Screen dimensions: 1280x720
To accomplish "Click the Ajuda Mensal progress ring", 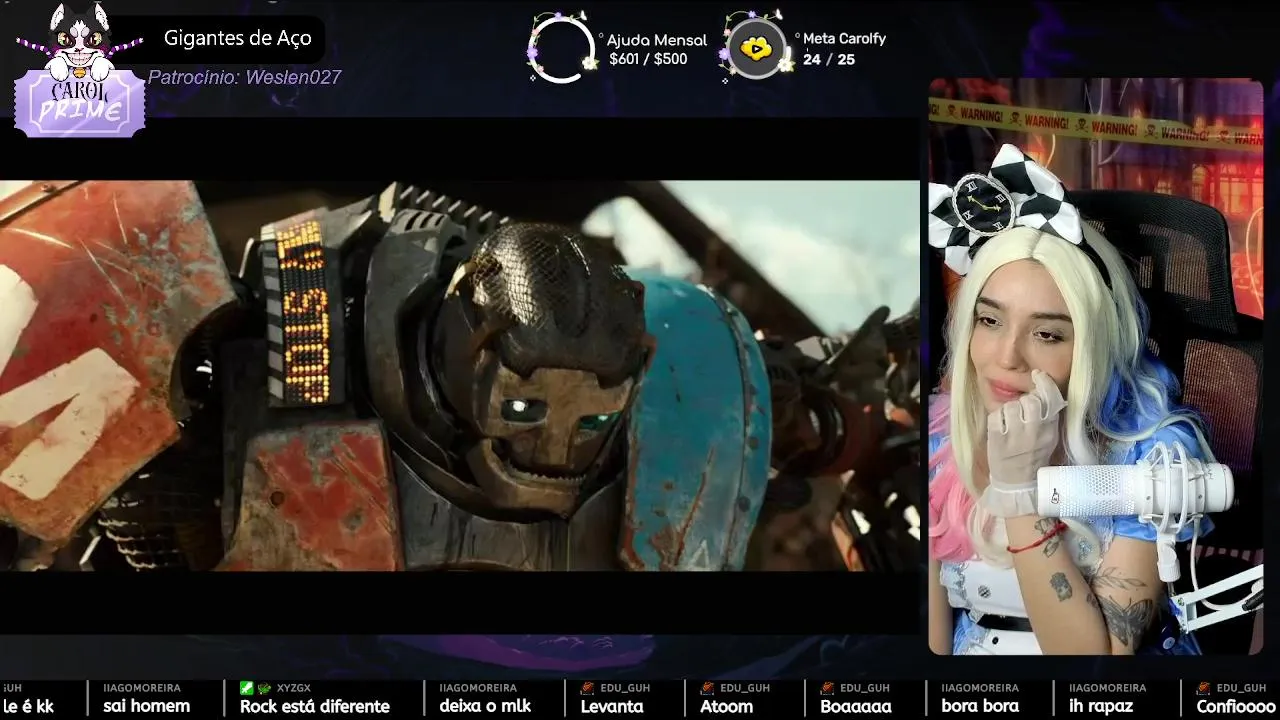I will click(x=562, y=48).
